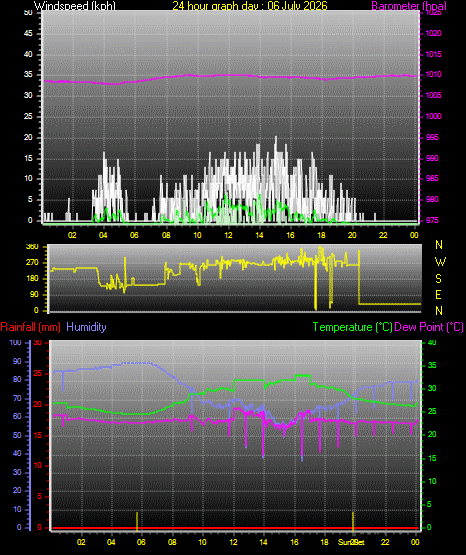The height and width of the screenshot is (555, 466).
Task: Click the '22' hour label under bottom graph
Action: (385, 542)
